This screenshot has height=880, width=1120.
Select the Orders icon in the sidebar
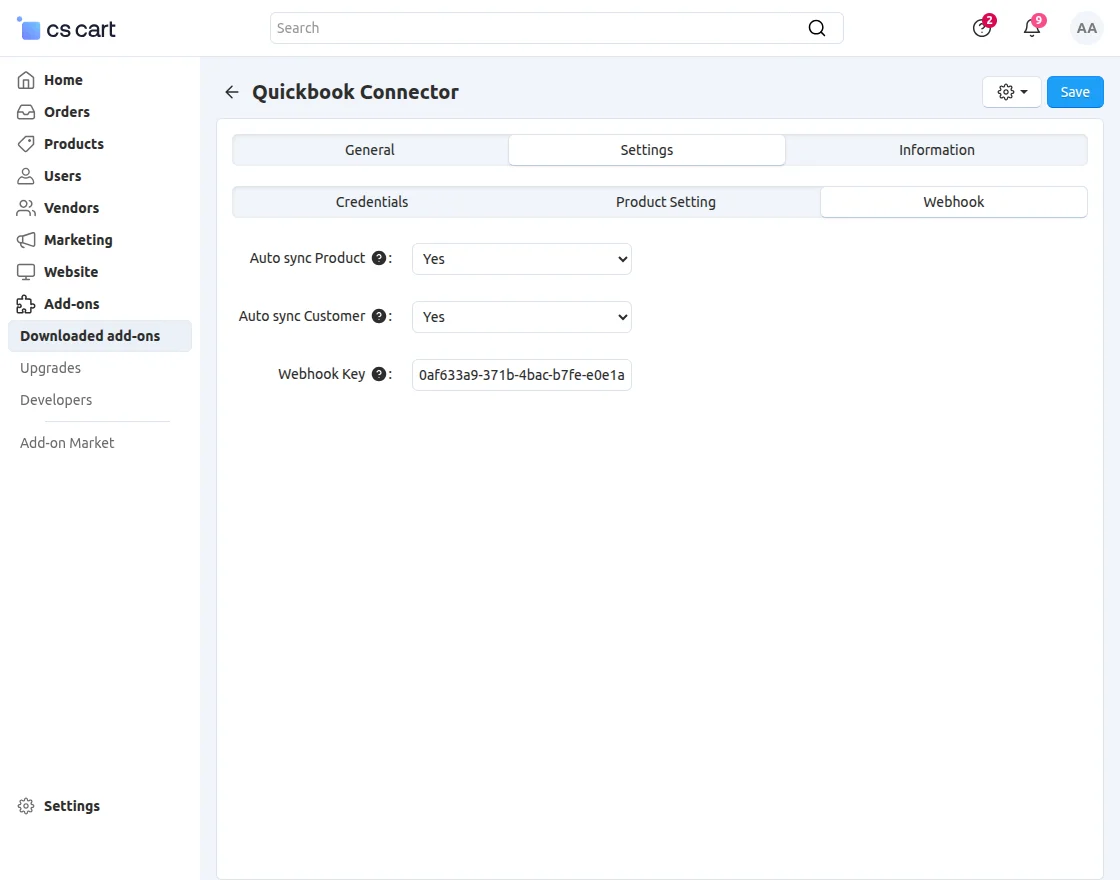25,112
